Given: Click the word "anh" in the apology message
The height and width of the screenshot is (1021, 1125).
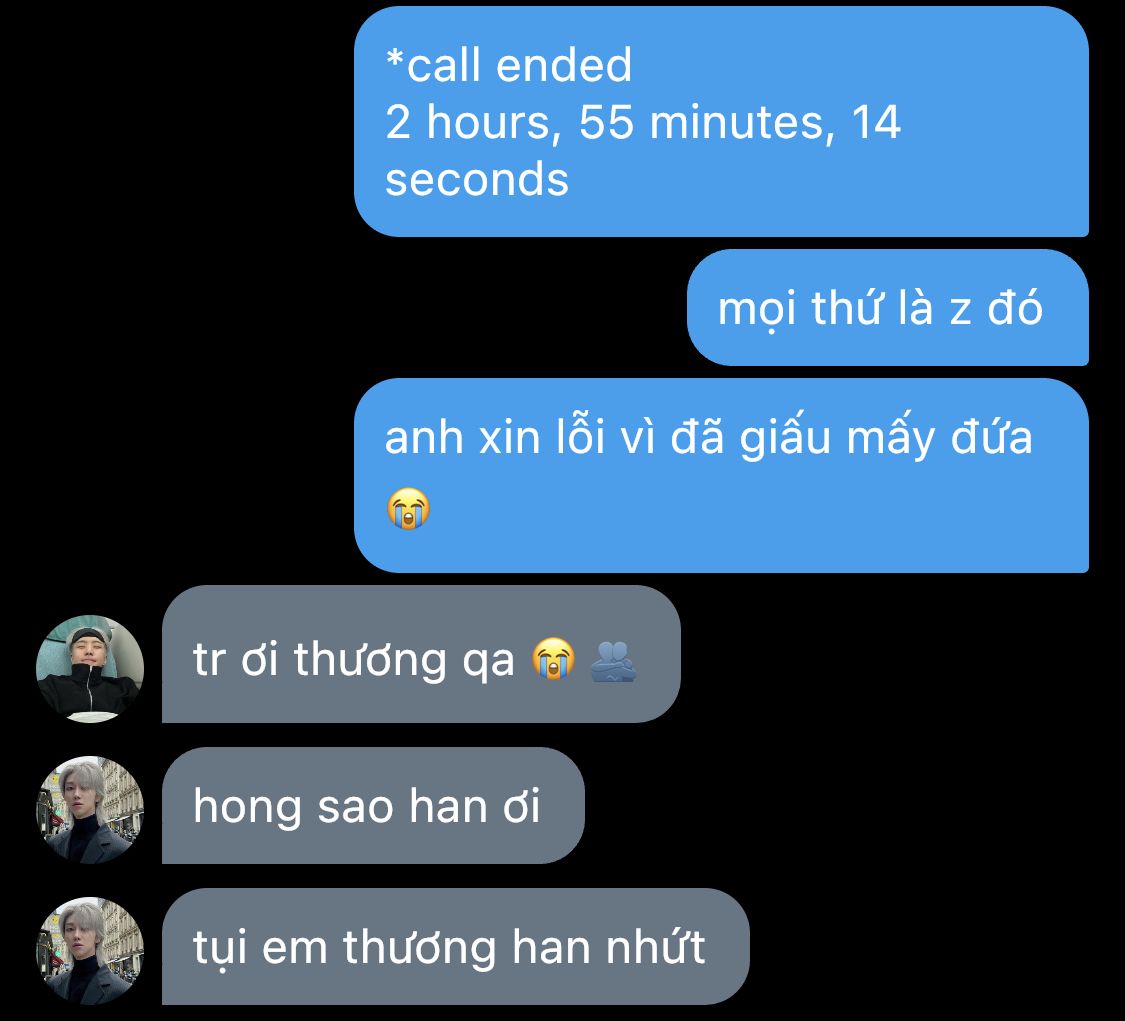Looking at the screenshot, I should (x=424, y=437).
